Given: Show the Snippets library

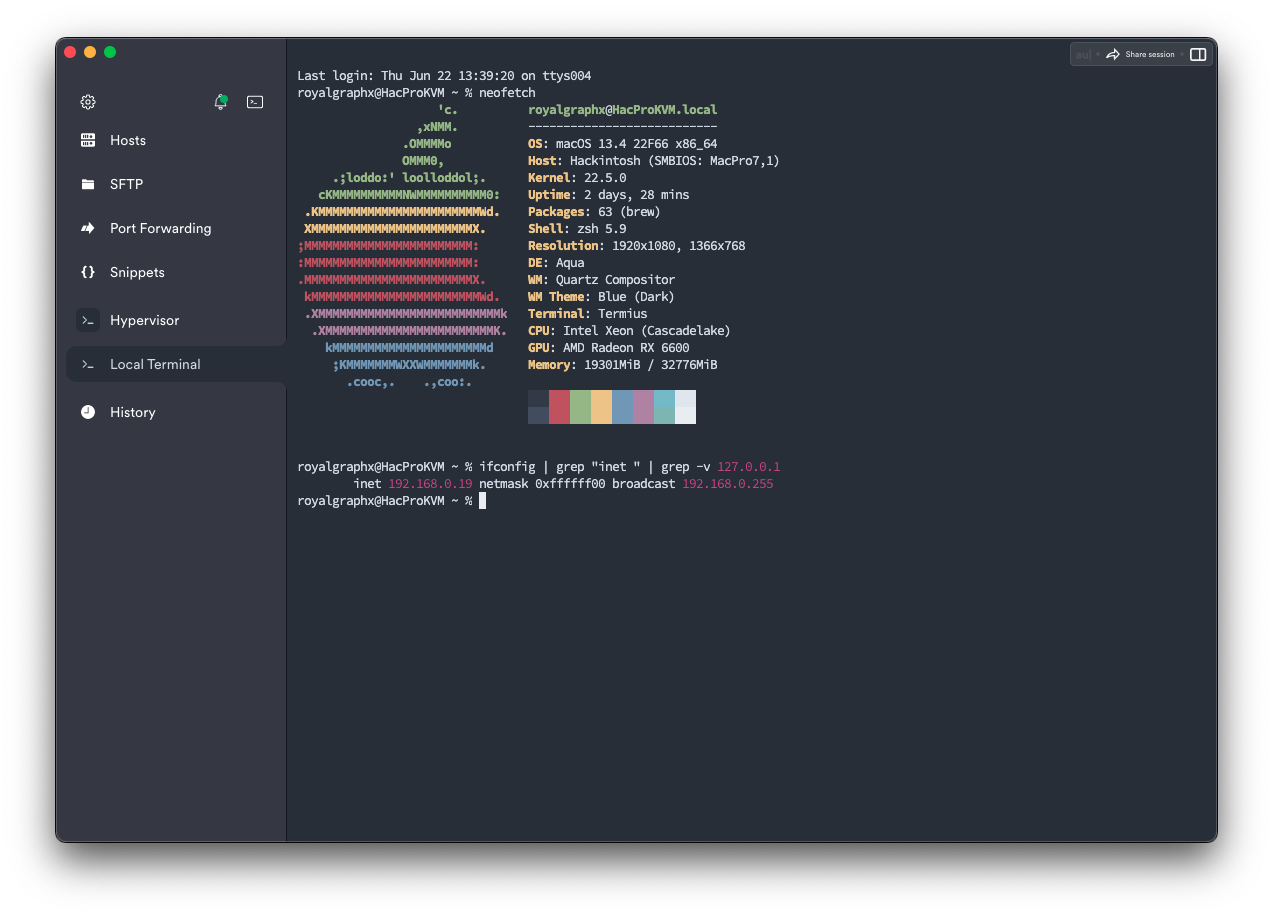Looking at the screenshot, I should tap(137, 272).
